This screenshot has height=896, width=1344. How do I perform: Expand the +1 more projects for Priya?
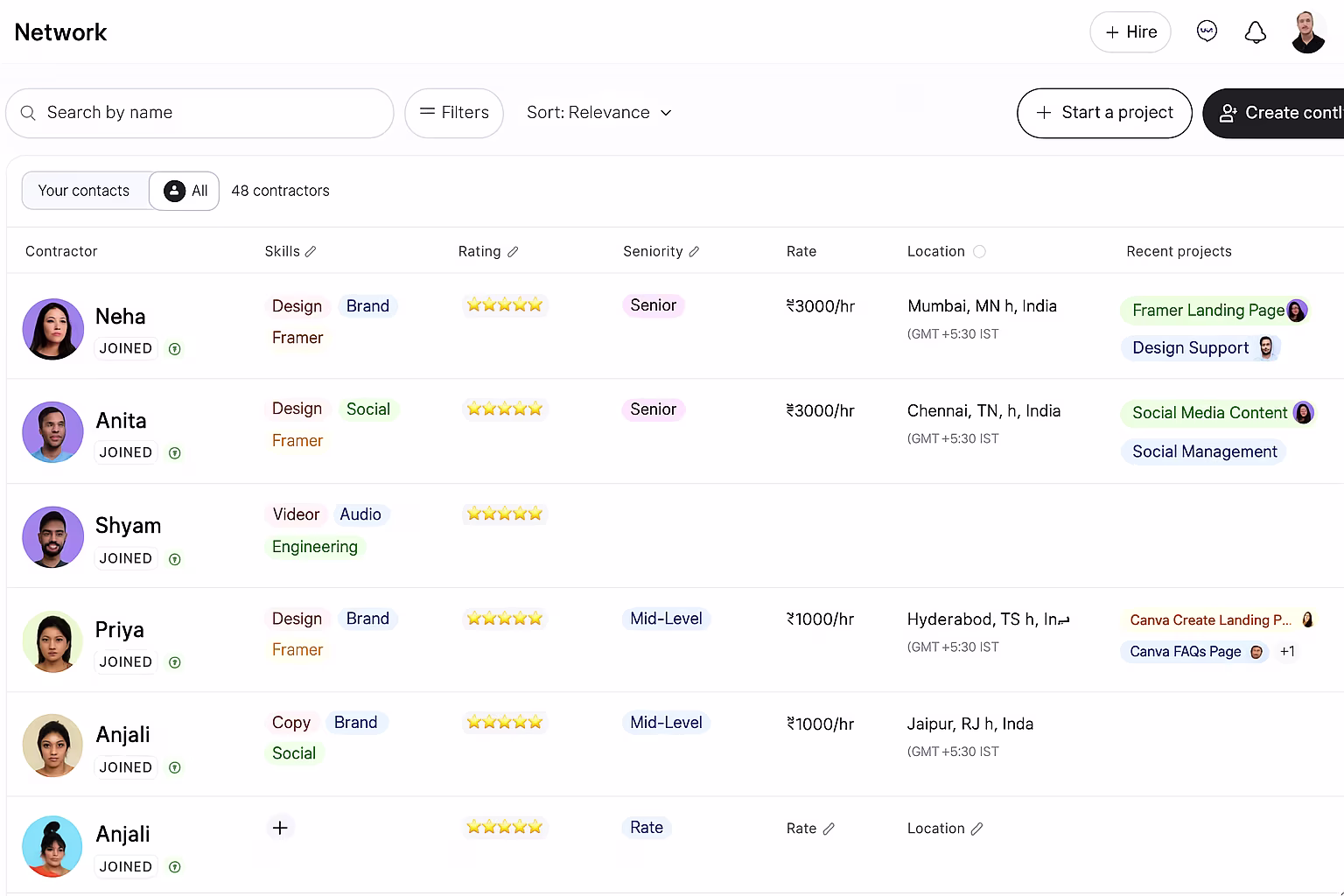coord(1287,652)
